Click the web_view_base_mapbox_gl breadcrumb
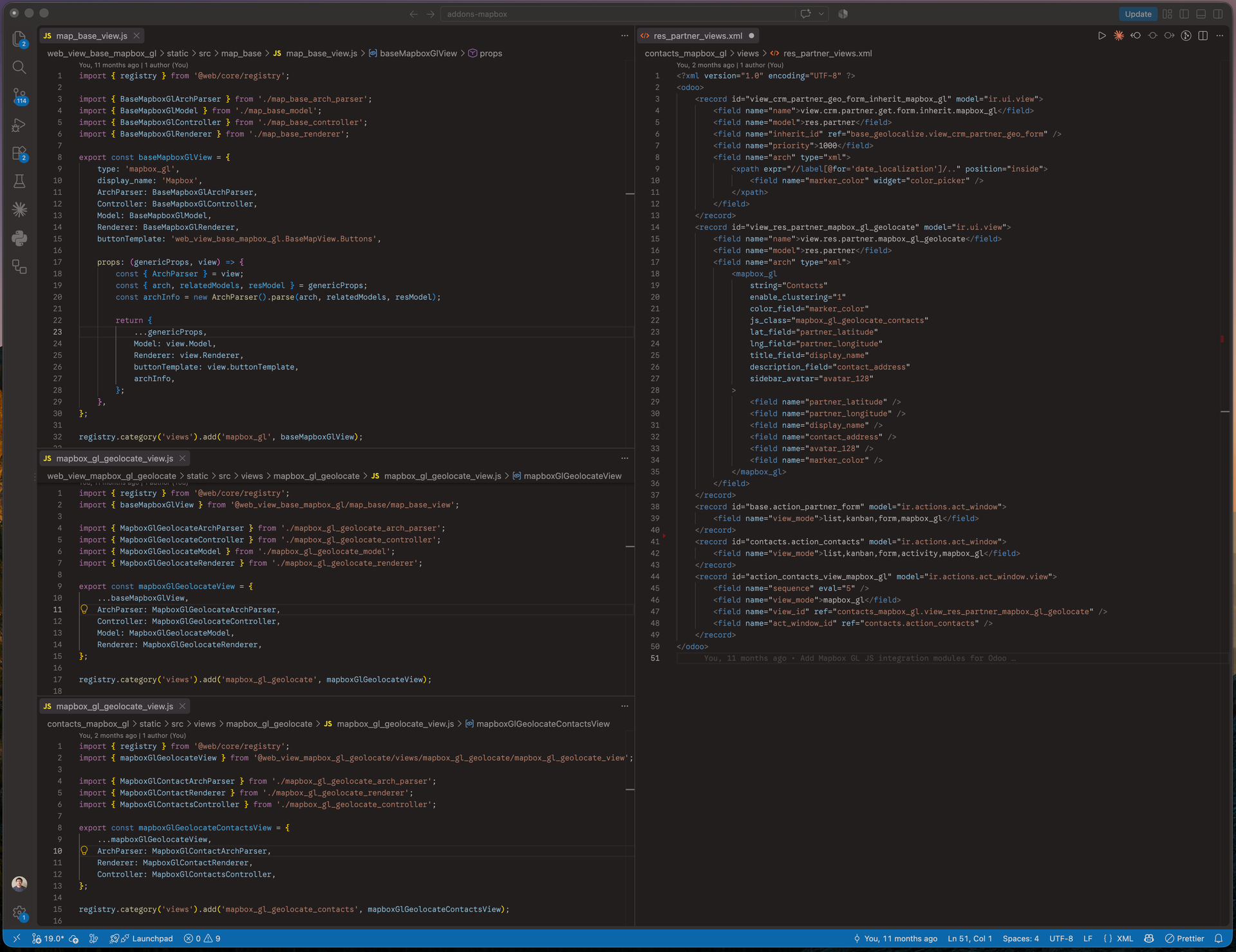 point(102,53)
